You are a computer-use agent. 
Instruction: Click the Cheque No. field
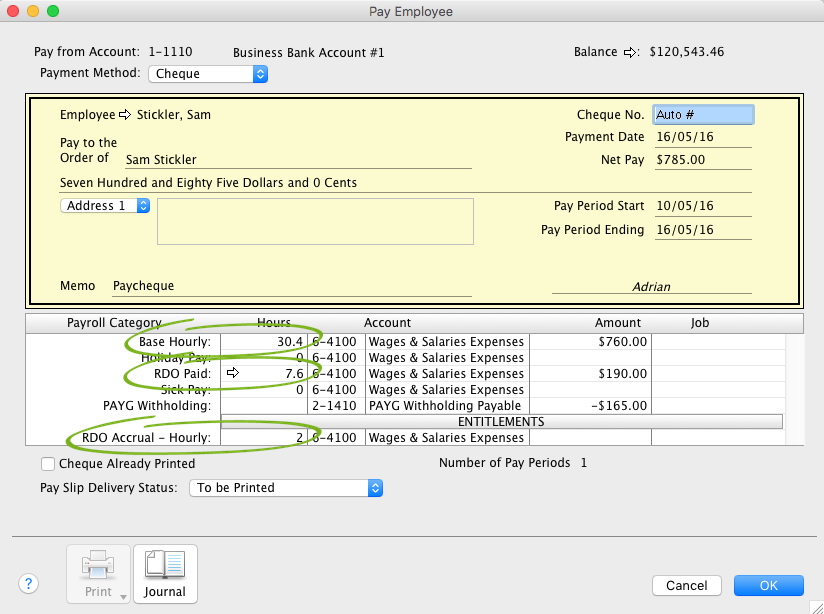tap(702, 115)
